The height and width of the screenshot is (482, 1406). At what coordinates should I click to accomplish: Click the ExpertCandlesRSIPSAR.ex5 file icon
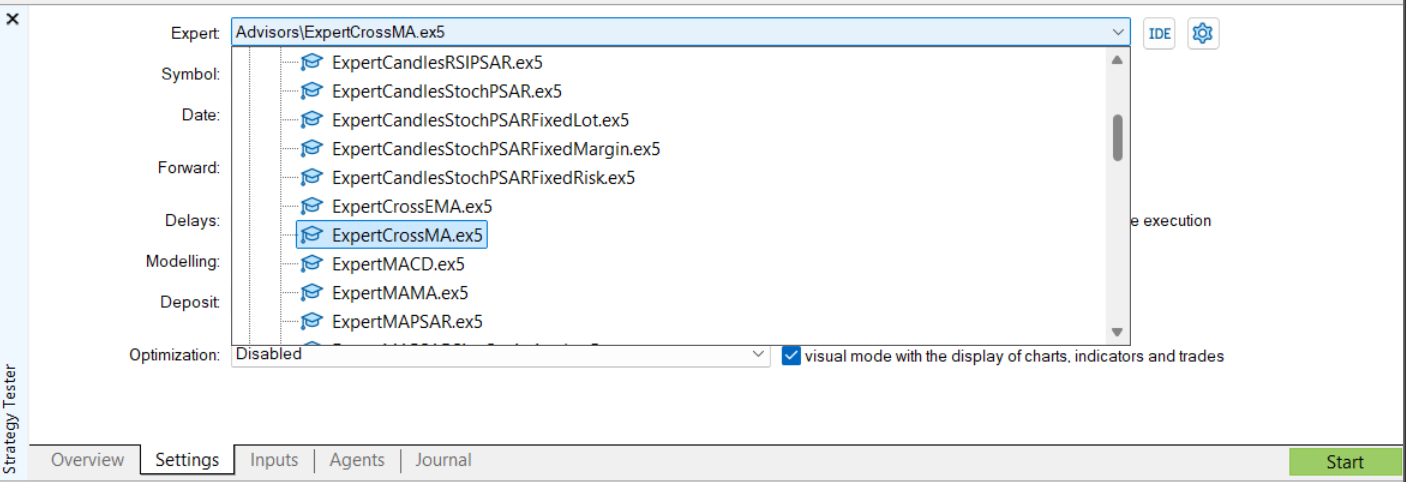(x=312, y=62)
